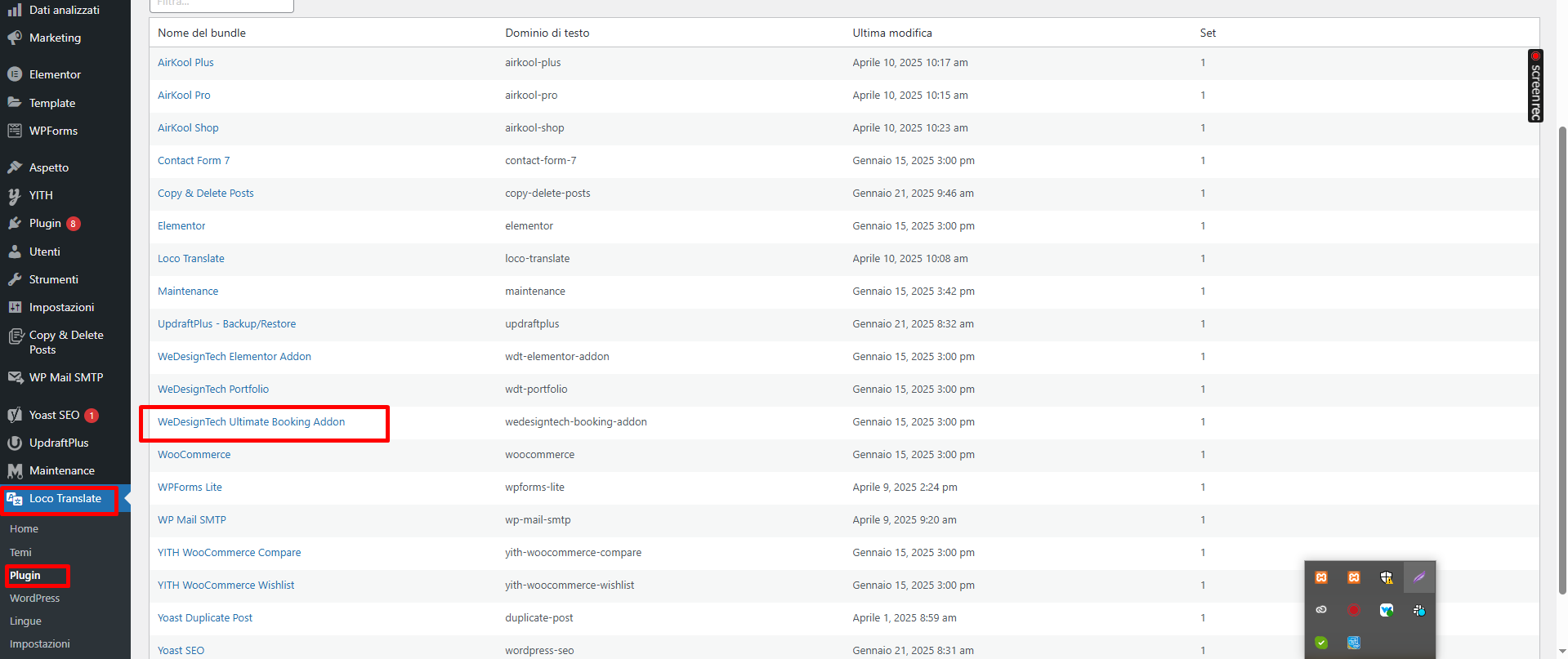This screenshot has width=1568, height=659.
Task: Click the wedesigntech-booking-addon text domain cell
Action: (x=576, y=422)
